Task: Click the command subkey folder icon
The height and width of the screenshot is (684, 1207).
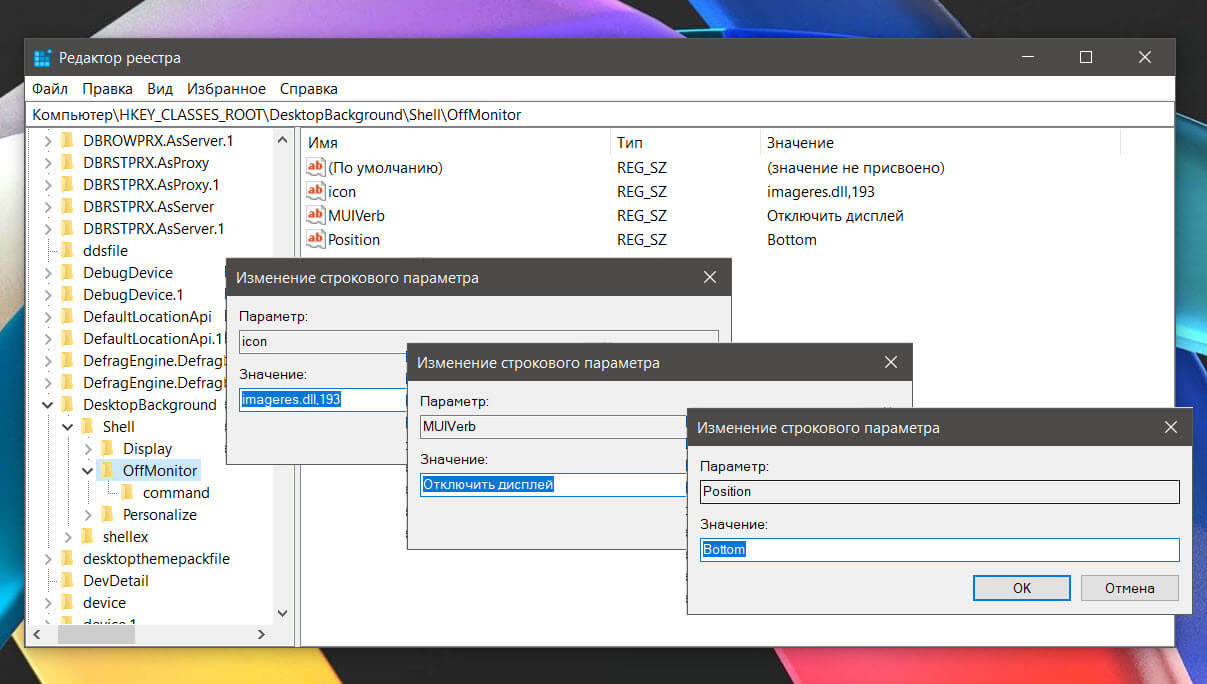Action: pos(127,492)
